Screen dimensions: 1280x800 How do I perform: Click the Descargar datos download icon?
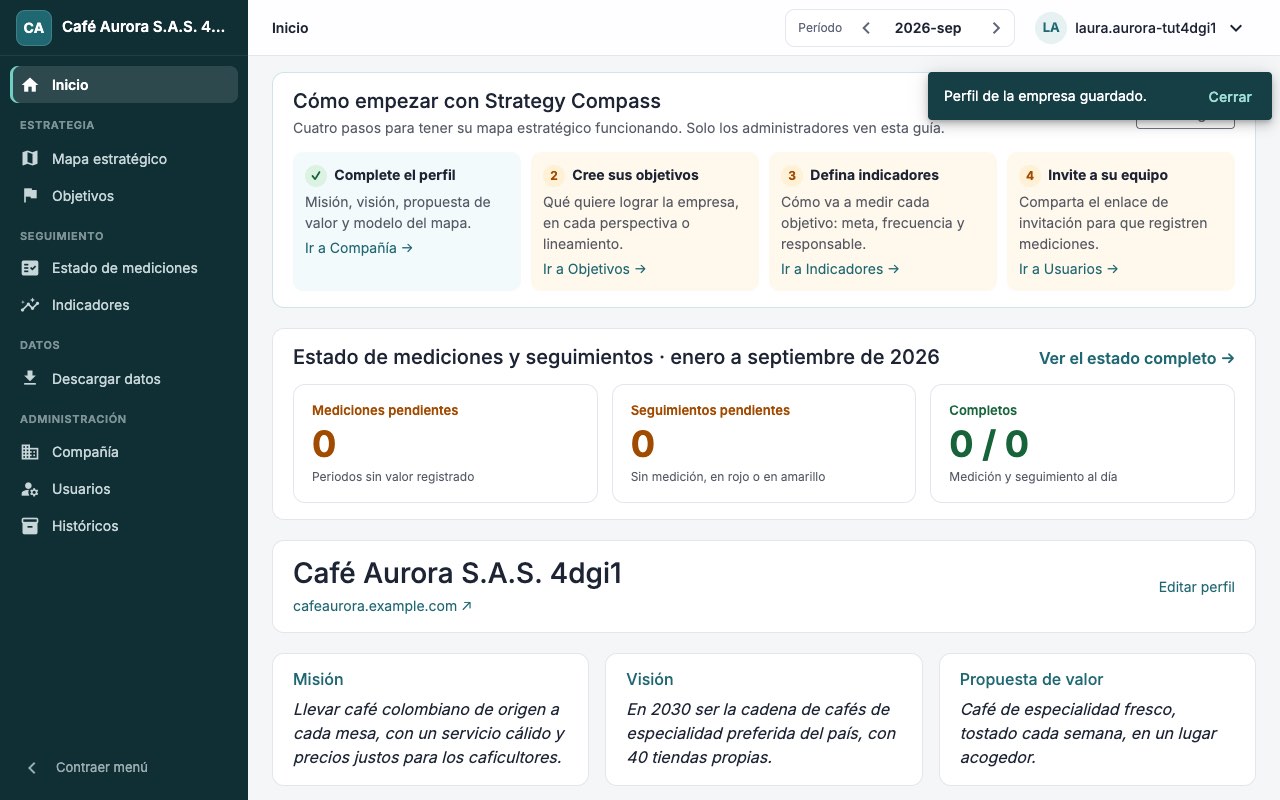30,379
